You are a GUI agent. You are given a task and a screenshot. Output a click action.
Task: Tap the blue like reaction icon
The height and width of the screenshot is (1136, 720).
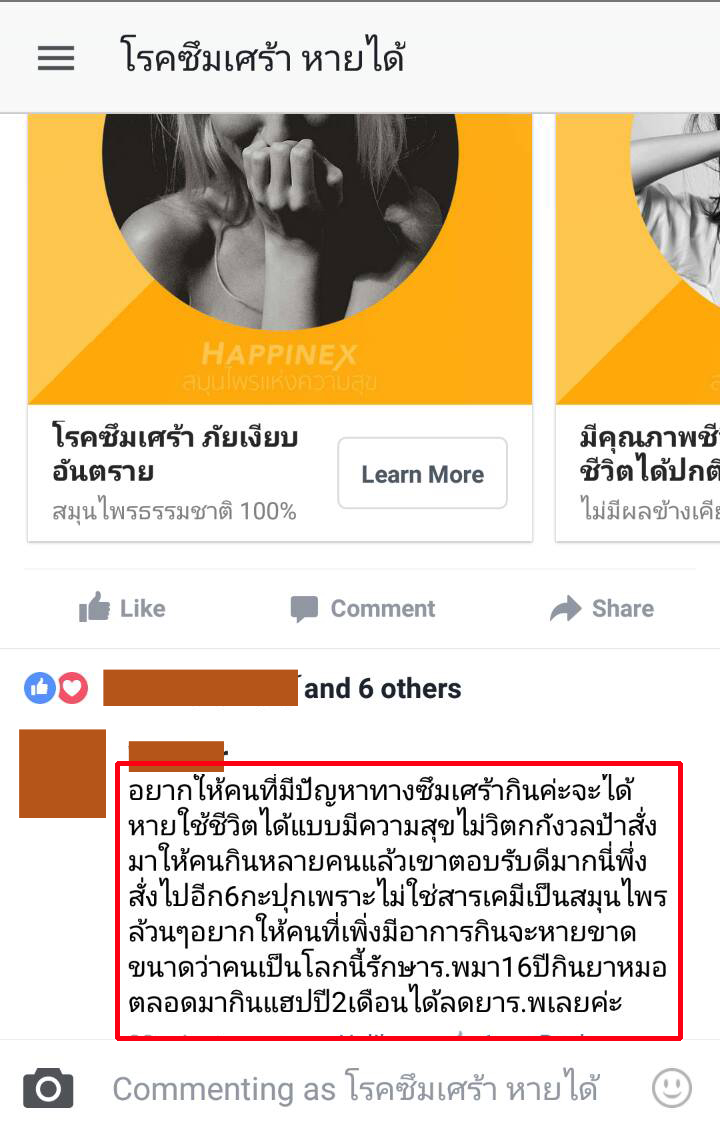click(x=40, y=688)
